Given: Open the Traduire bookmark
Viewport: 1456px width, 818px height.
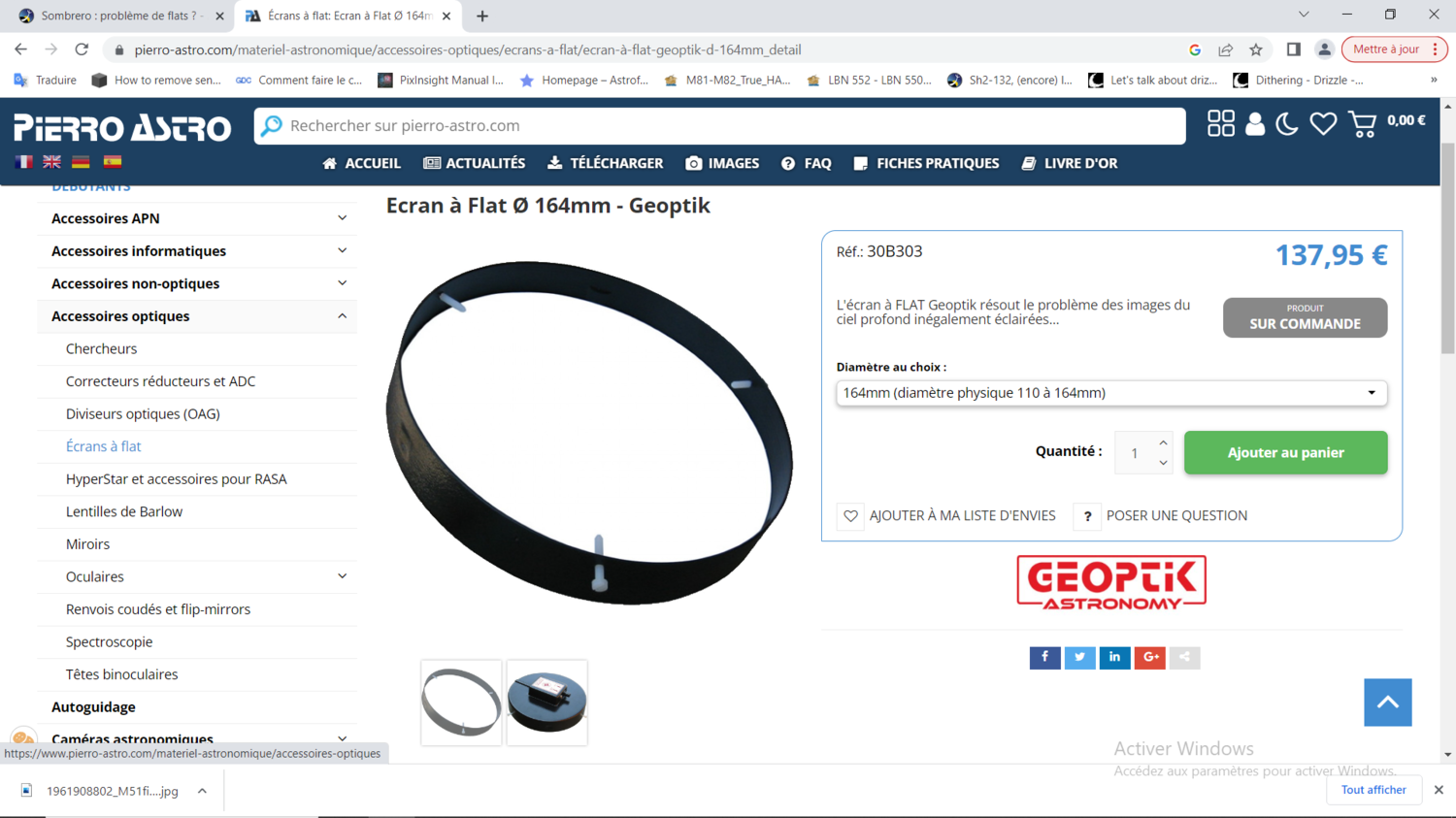Looking at the screenshot, I should point(46,80).
